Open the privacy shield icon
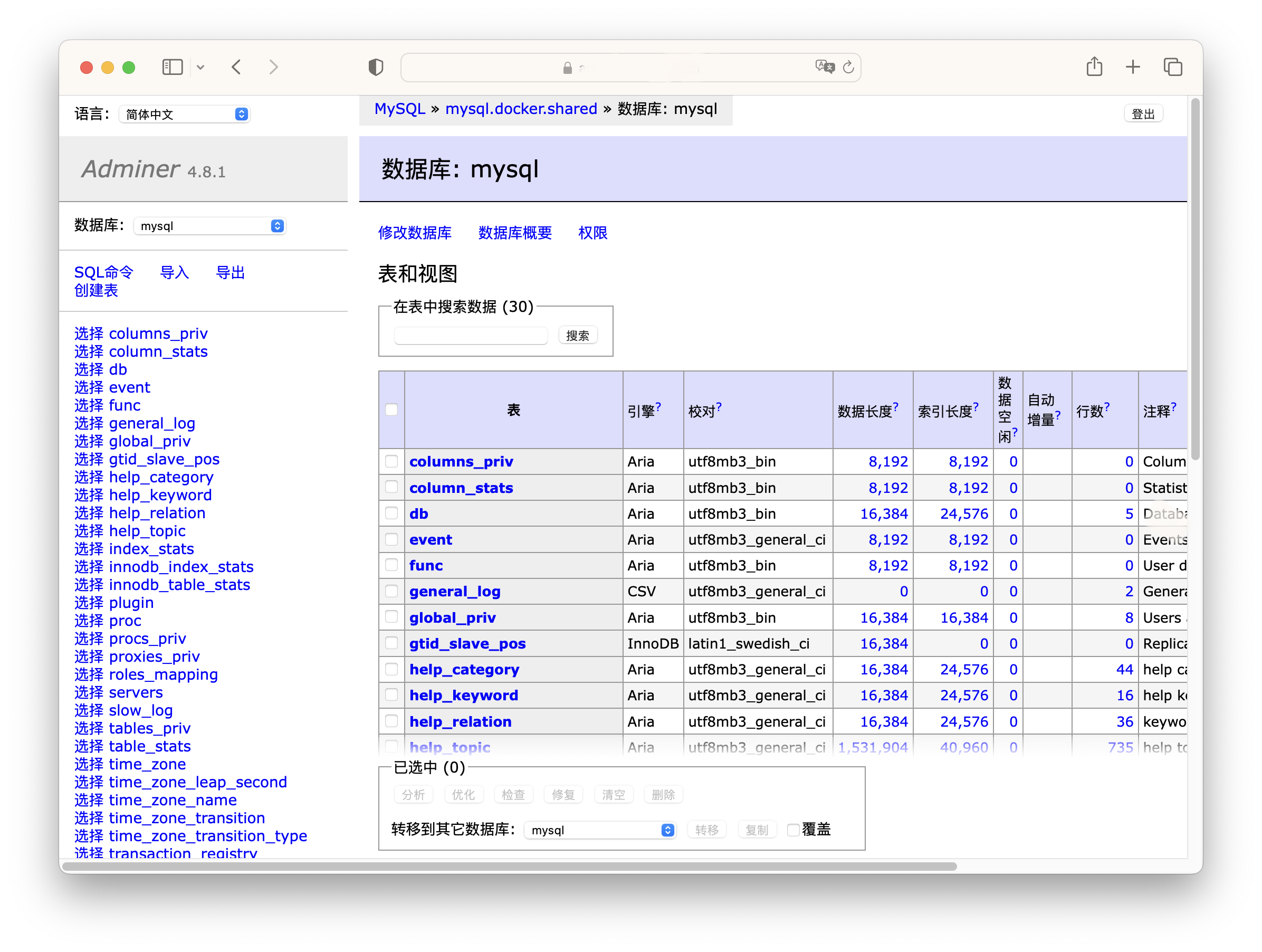Screen dimensions: 1262x952 pyautogui.click(x=376, y=68)
